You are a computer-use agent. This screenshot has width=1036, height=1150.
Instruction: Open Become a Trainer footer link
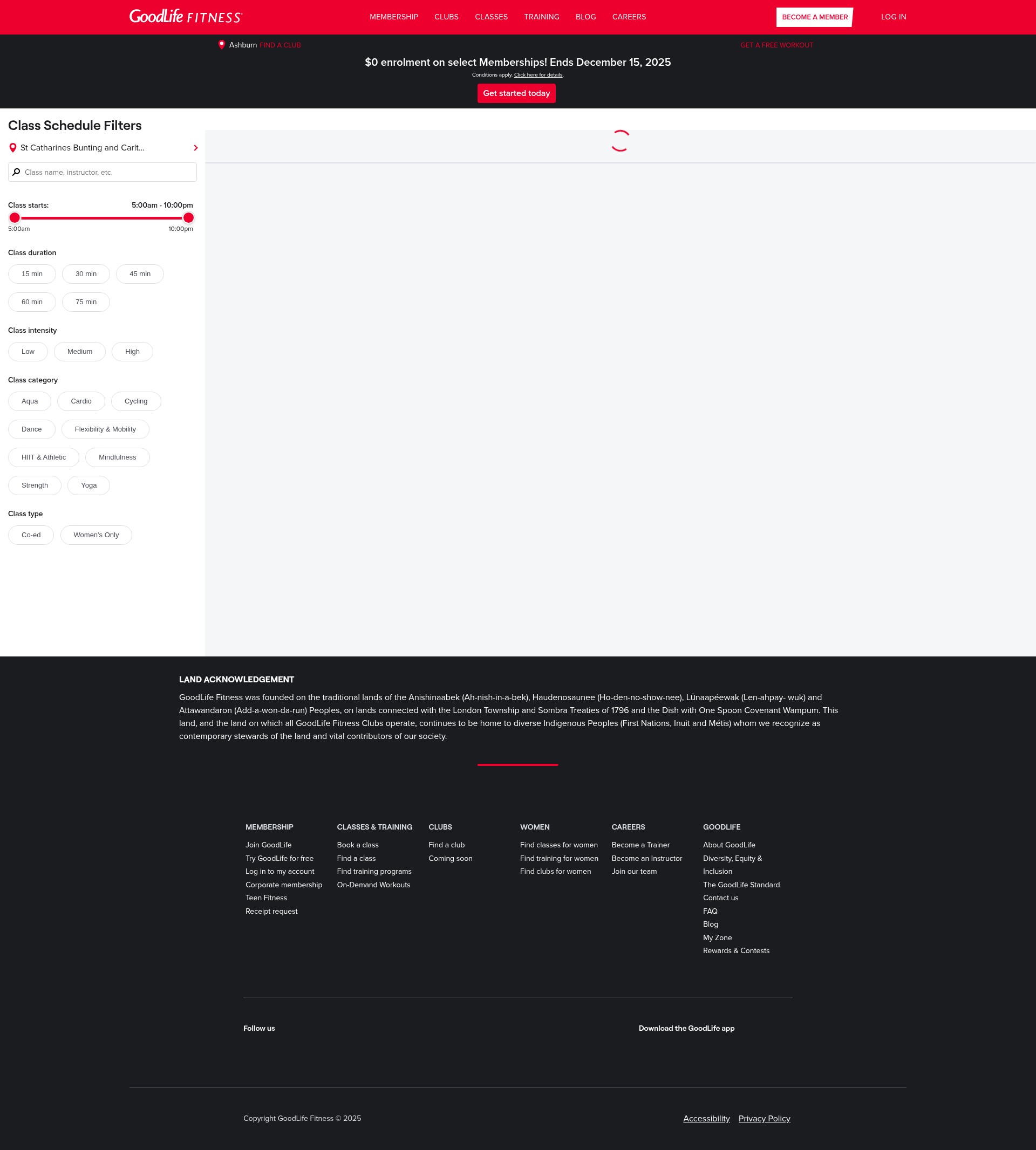click(x=640, y=845)
